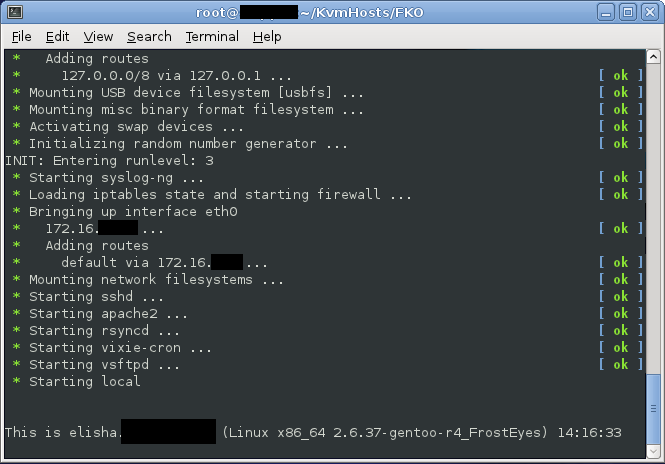Click the scrollbar up arrow

point(654,56)
